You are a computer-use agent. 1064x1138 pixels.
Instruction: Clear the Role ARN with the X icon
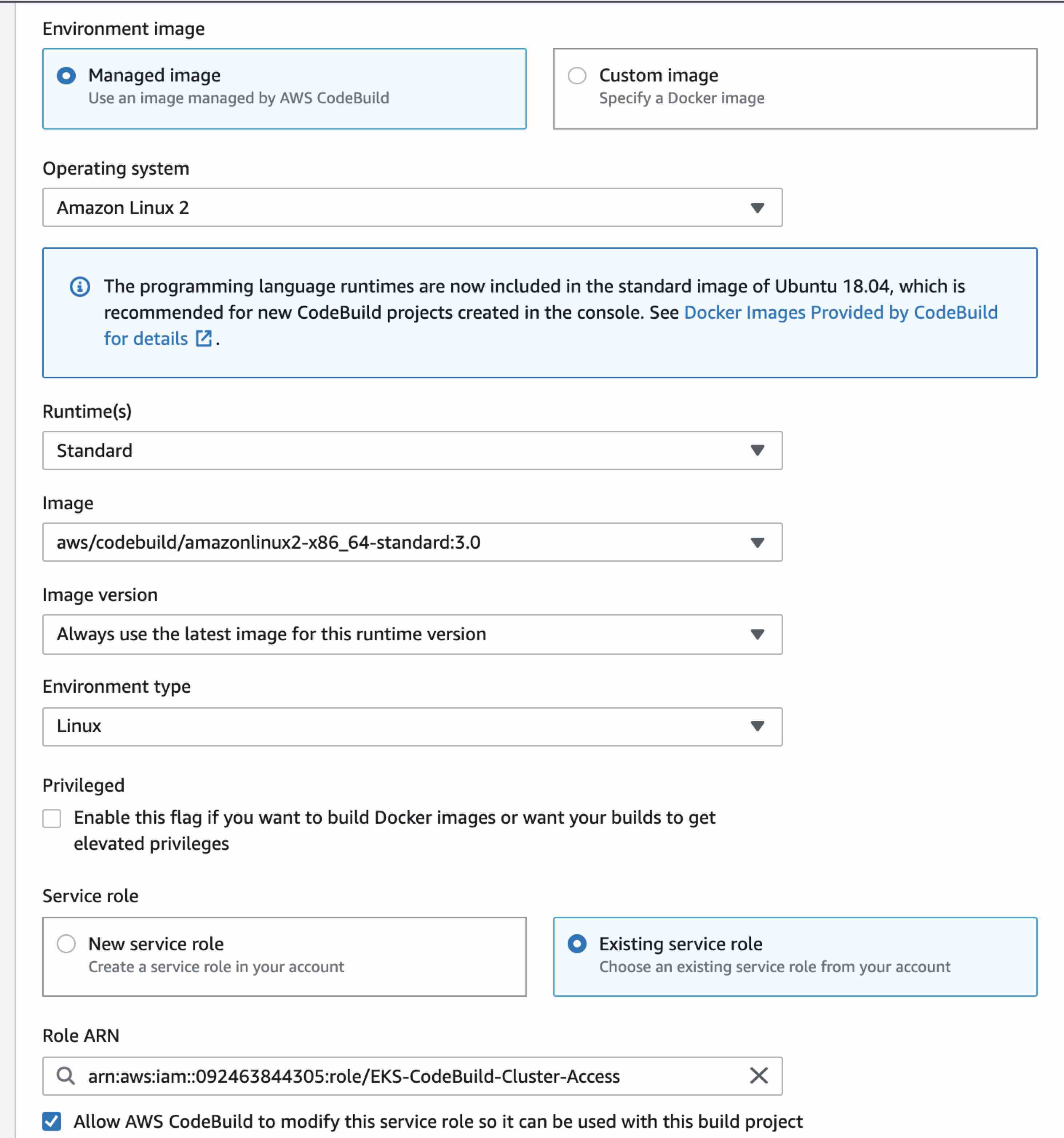point(758,1075)
